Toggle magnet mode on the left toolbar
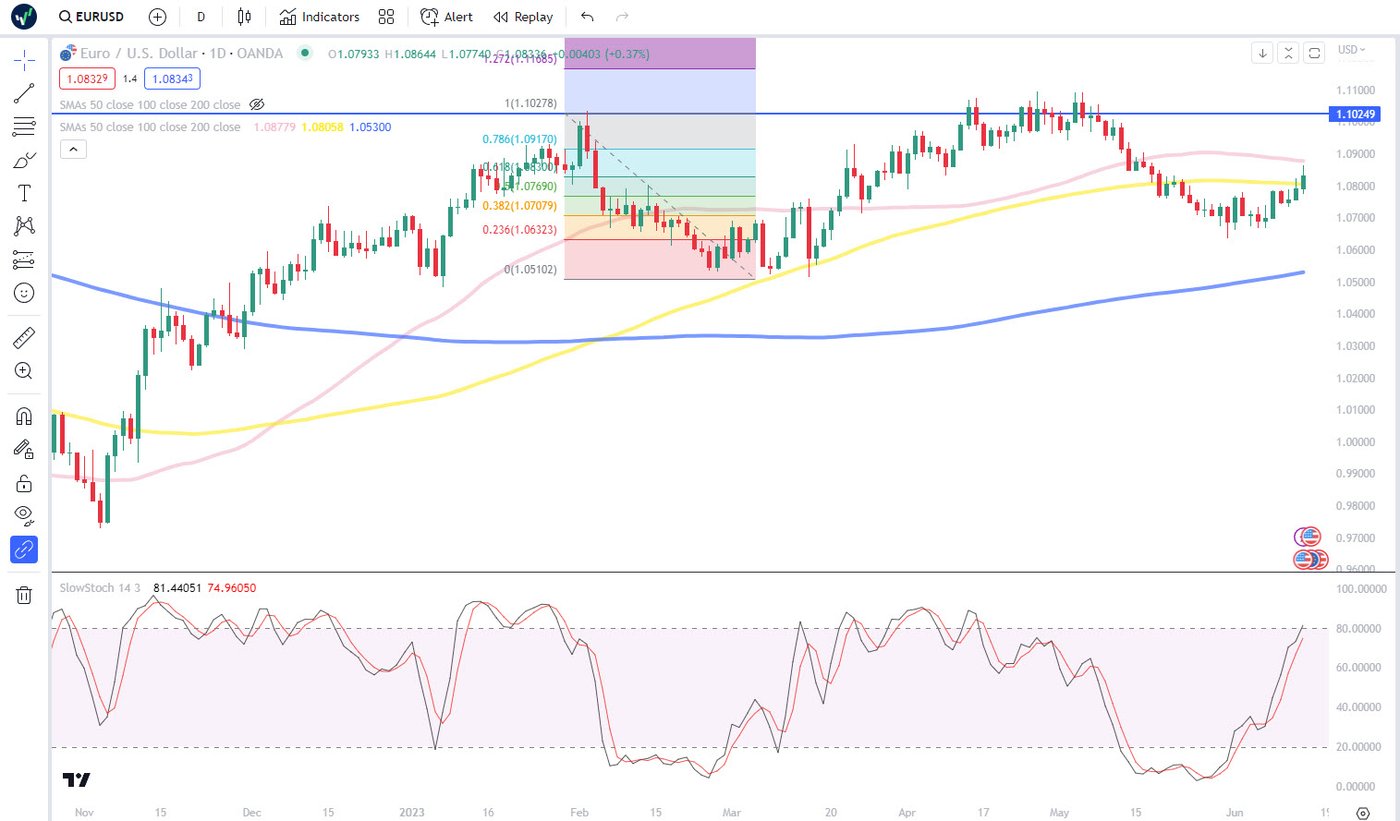The image size is (1400, 821). coord(24,416)
